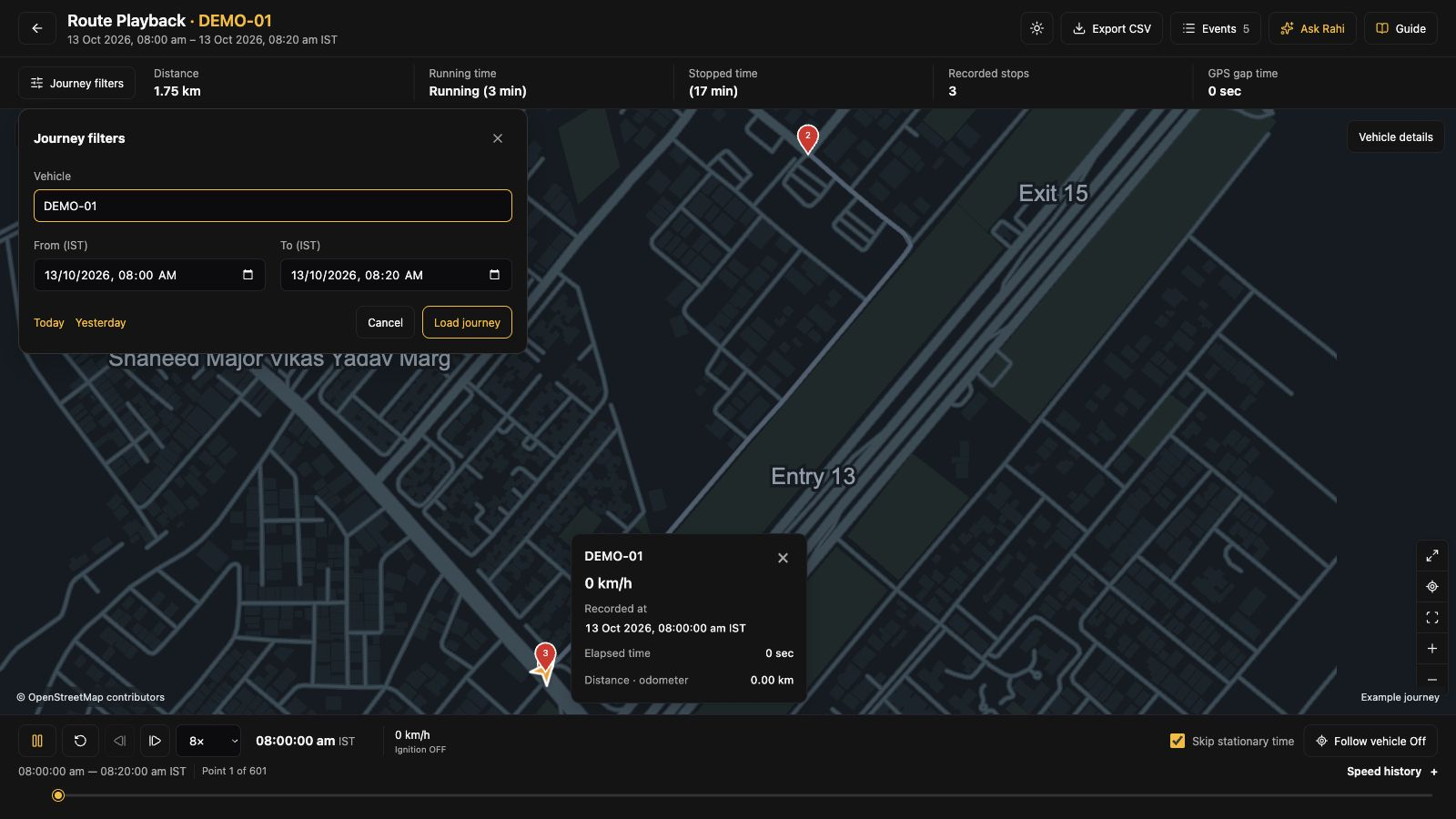Toggle Follow vehicle Off button
The image size is (1456, 819).
1370,741
